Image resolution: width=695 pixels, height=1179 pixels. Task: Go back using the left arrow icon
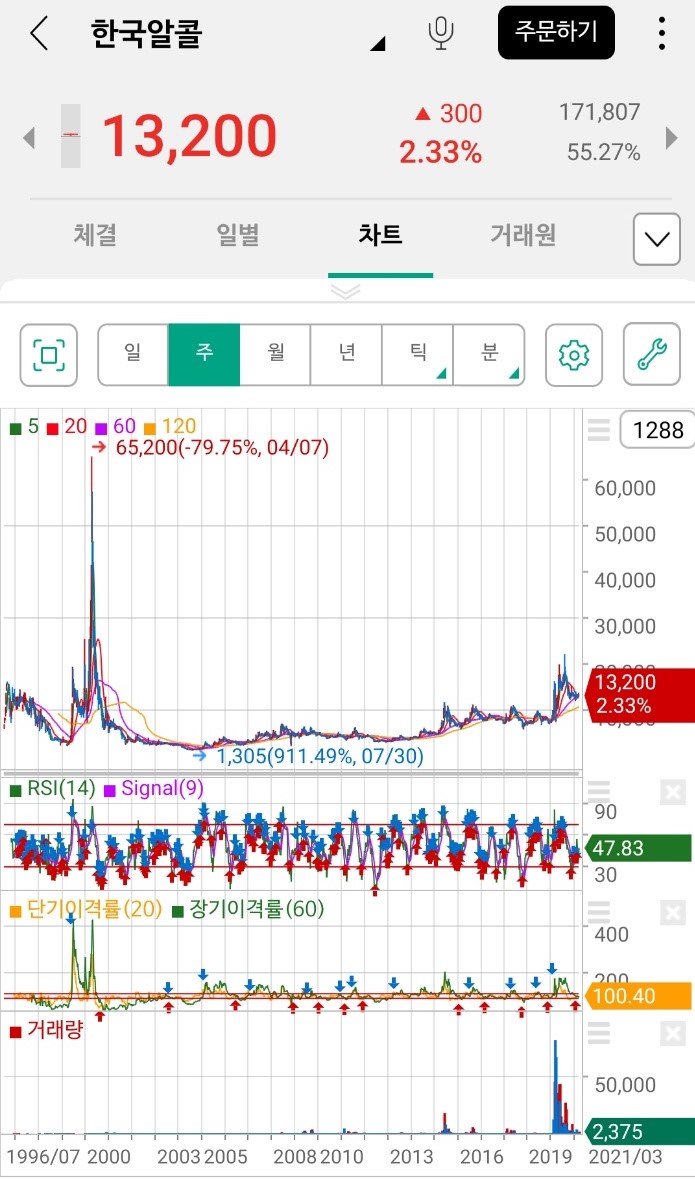pos(38,34)
